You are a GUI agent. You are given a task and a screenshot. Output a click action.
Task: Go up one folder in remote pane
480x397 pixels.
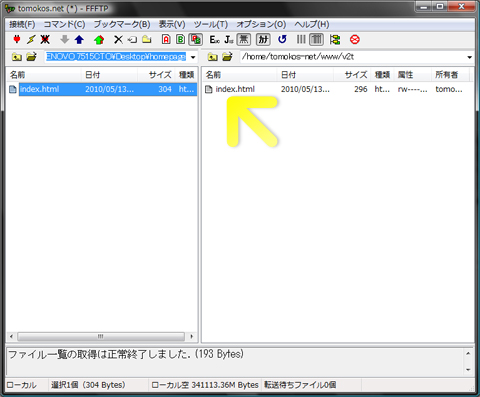coord(212,57)
